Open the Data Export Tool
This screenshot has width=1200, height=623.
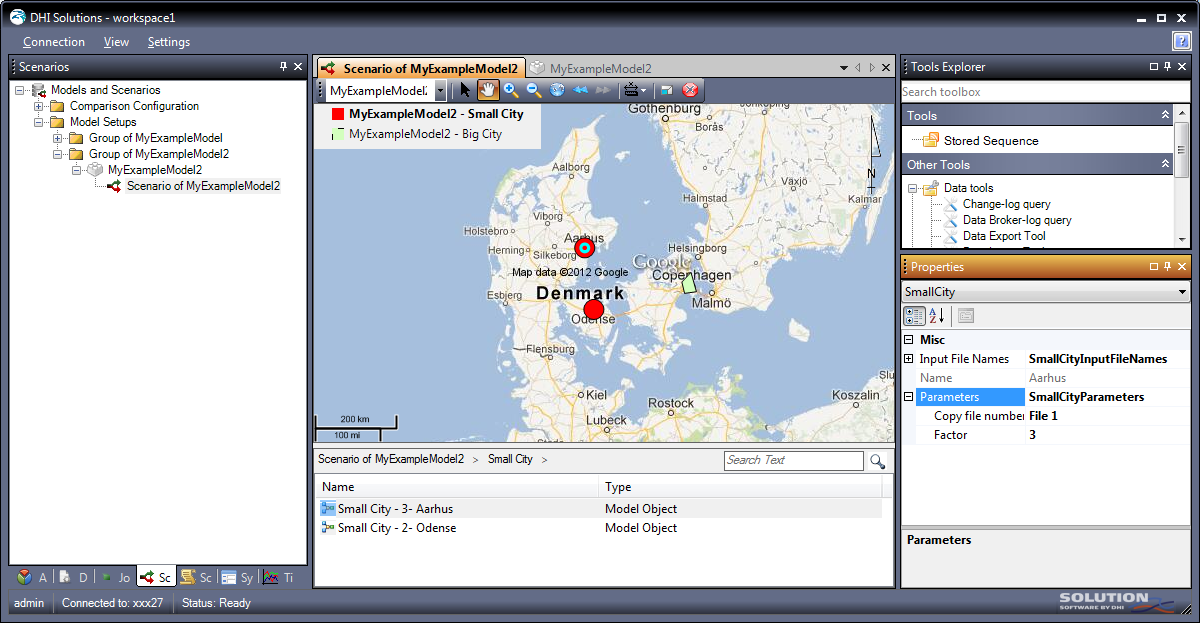pyautogui.click(x=1003, y=236)
